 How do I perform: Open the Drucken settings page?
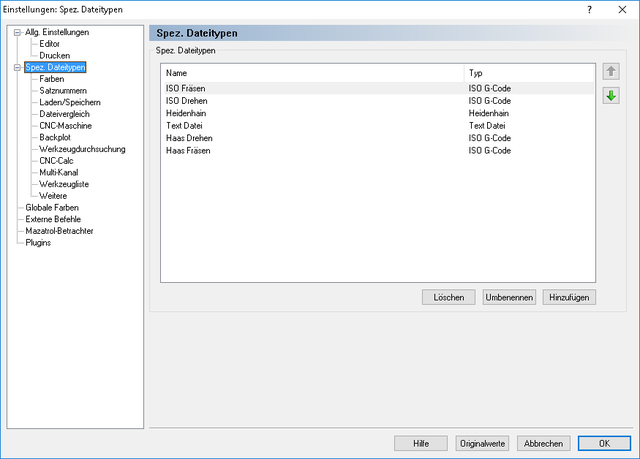pos(55,55)
